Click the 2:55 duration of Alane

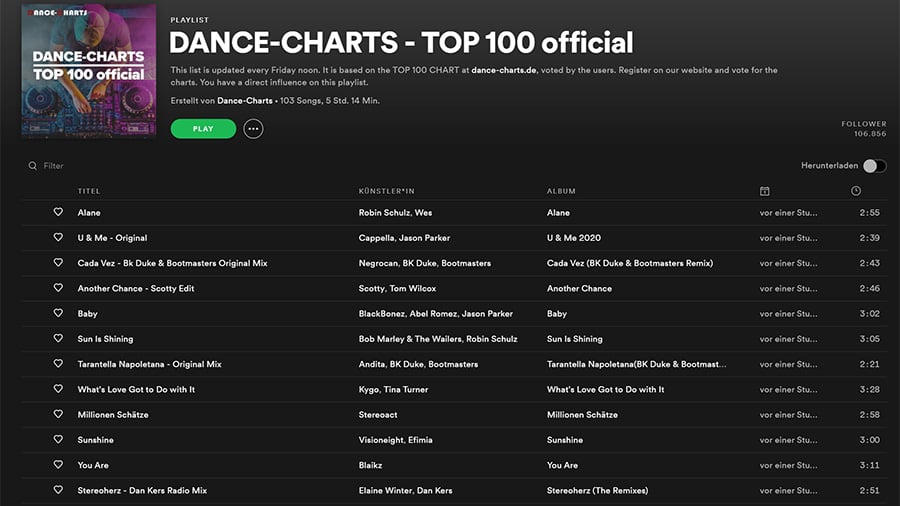(x=870, y=212)
